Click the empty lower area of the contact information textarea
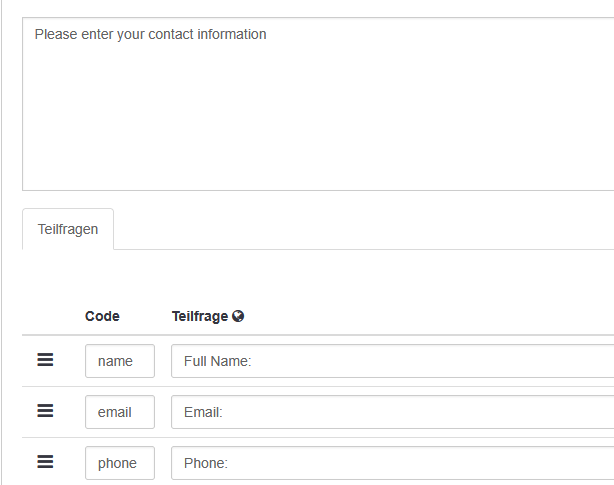The height and width of the screenshot is (485, 614). pyautogui.click(x=300, y=130)
